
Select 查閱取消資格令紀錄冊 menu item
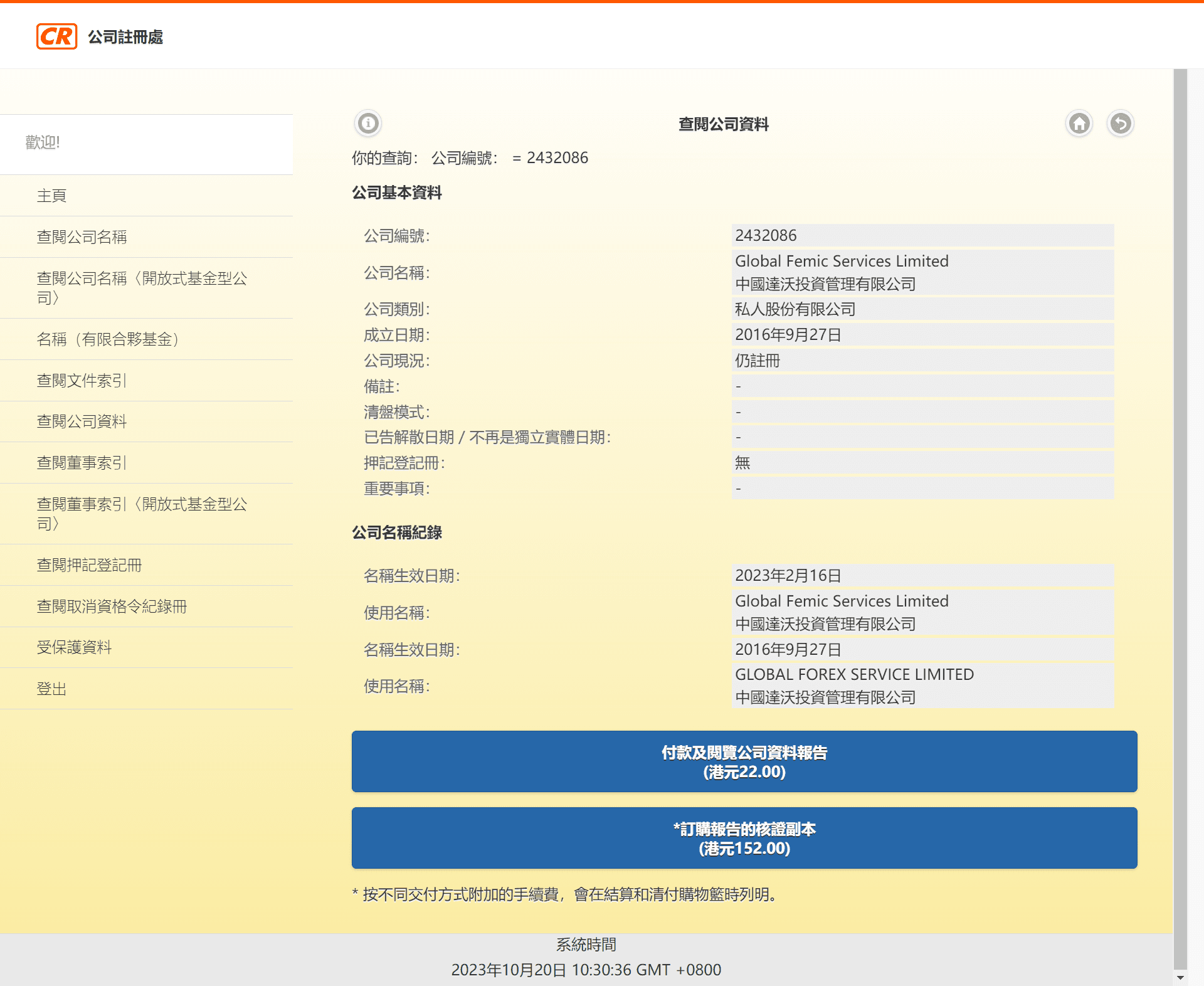146,607
